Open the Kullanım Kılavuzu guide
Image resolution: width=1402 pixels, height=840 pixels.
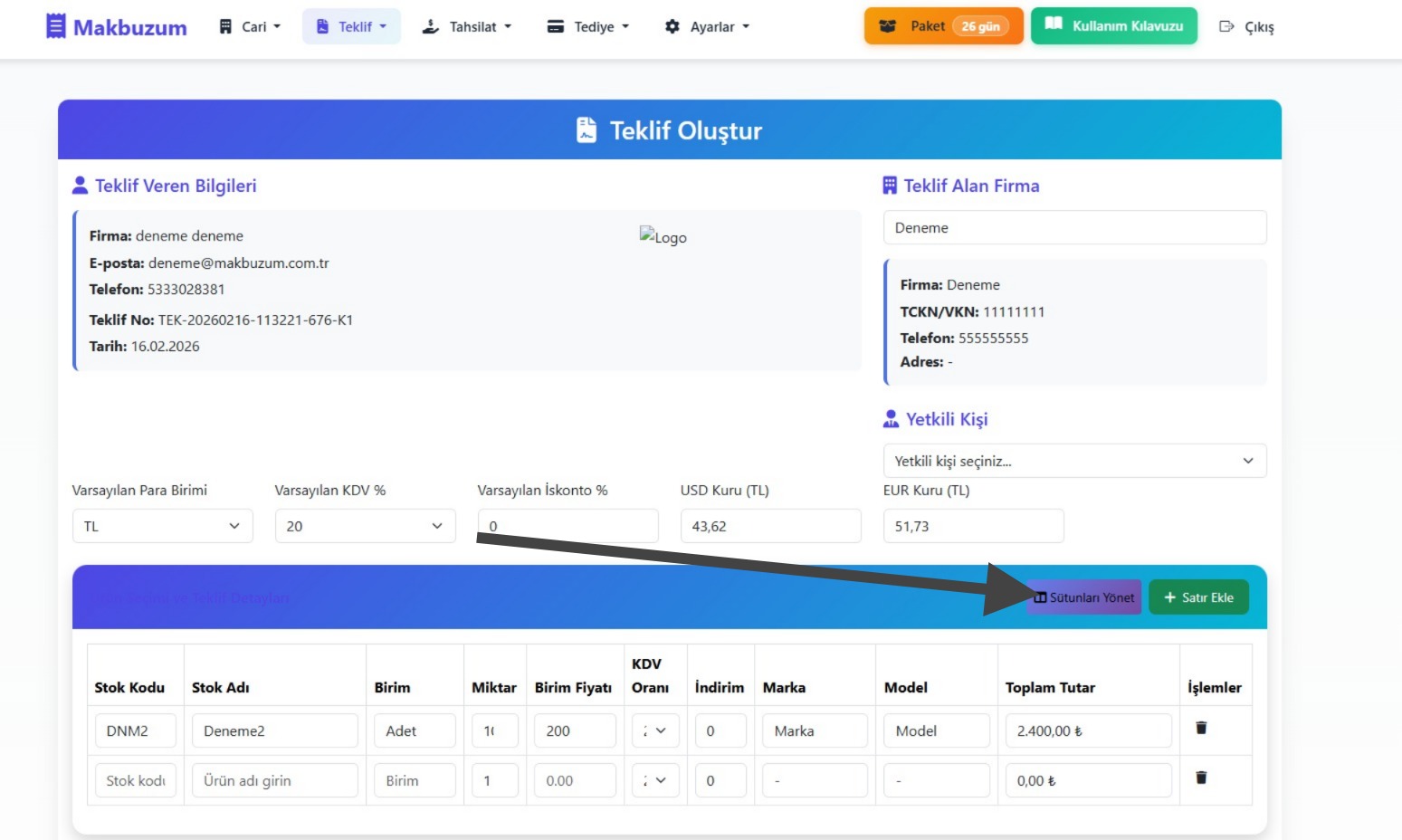pos(1113,26)
